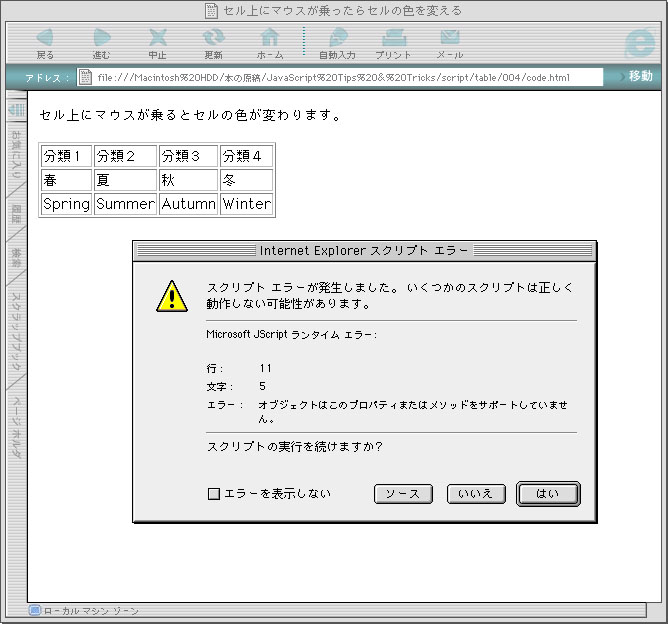
Task: Click the スクリプトの実行を続けますか? text
Action: pos(295,446)
